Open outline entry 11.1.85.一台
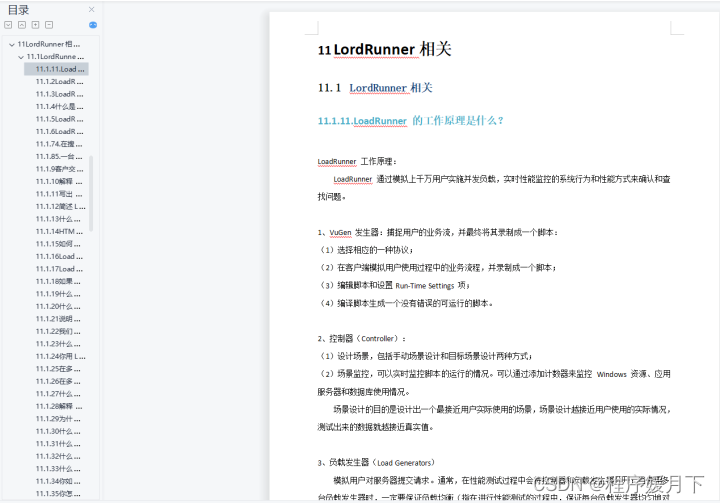This screenshot has width=720, height=503. point(59,156)
